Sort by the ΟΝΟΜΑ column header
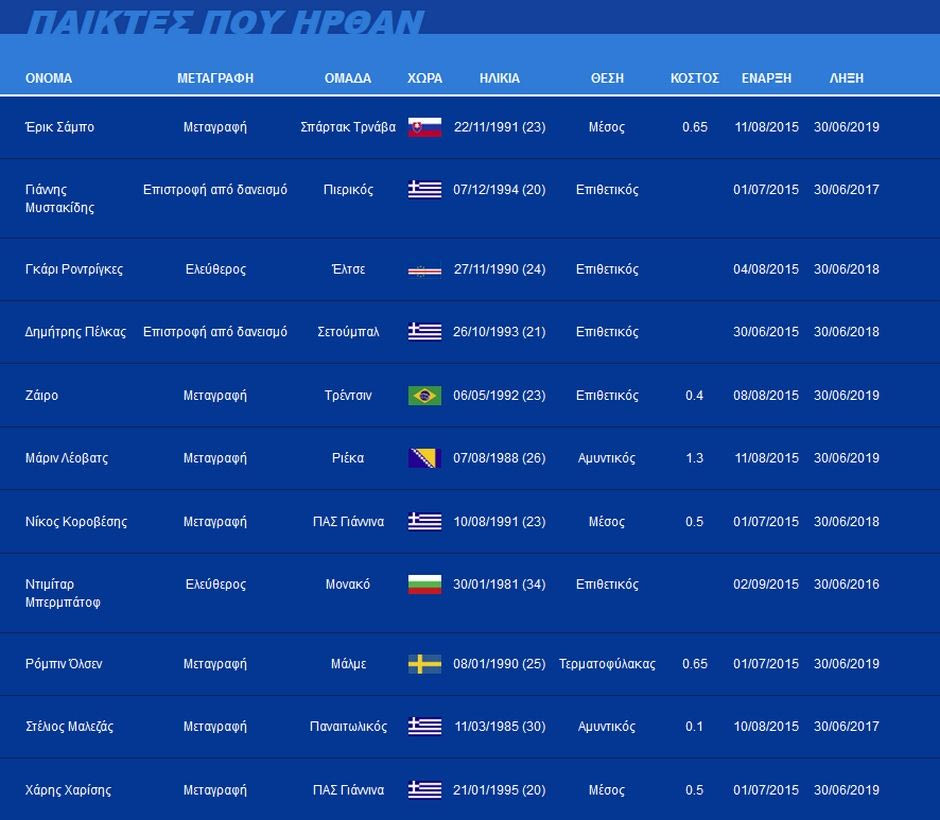This screenshot has height=820, width=940. coord(48,78)
